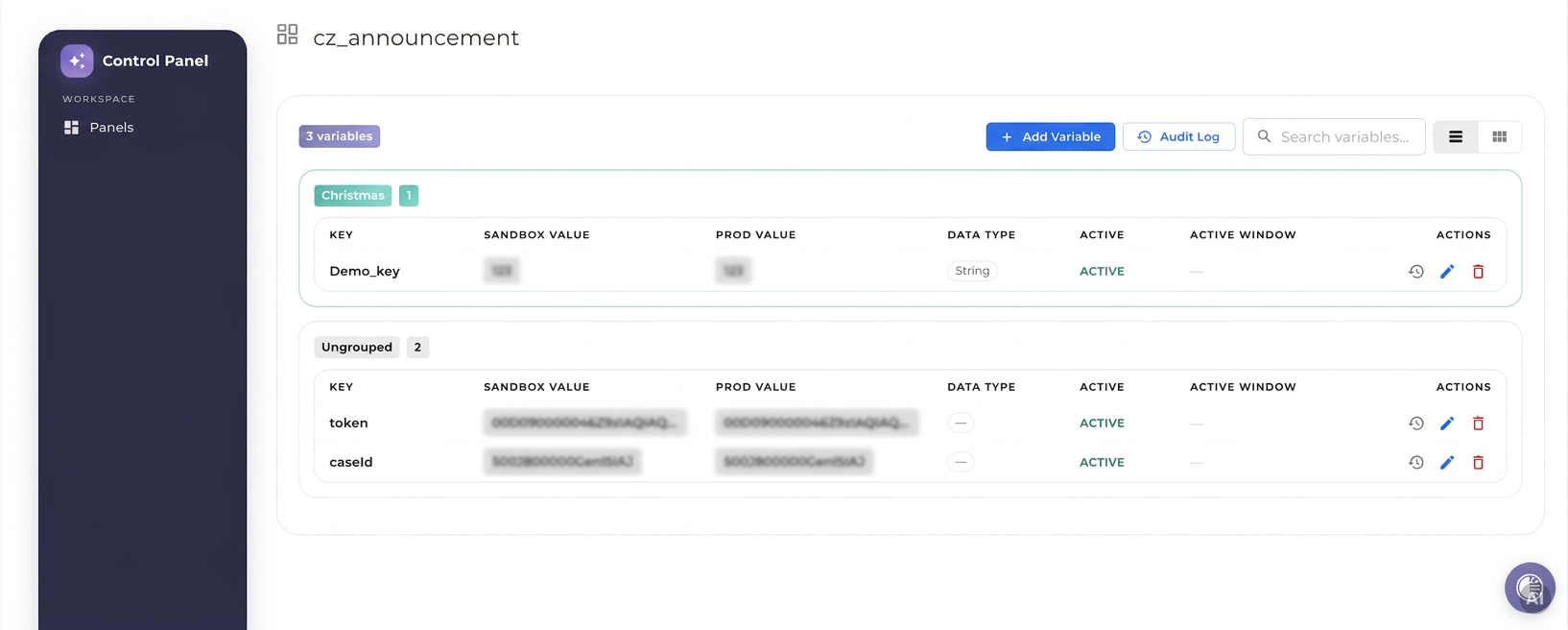Click blurred sandbox value for token
Screen dimensions: 1568x630
(585, 424)
